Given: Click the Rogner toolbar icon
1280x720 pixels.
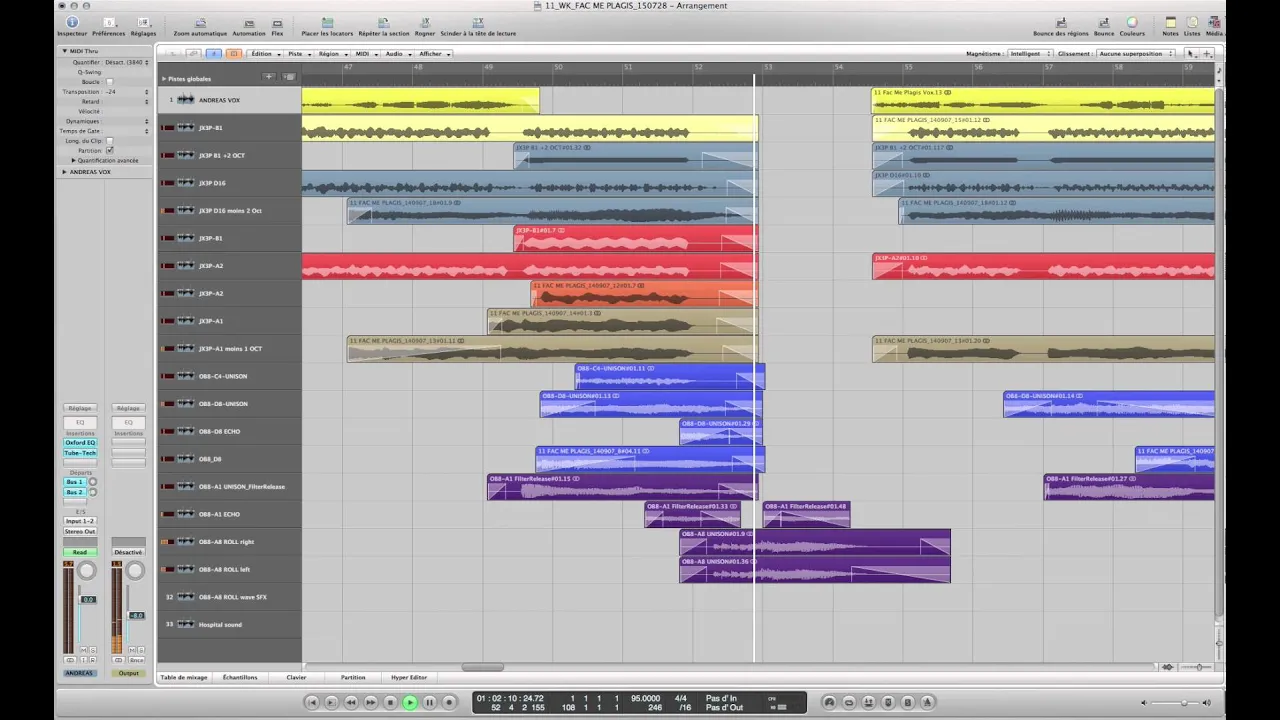Looking at the screenshot, I should [425, 22].
